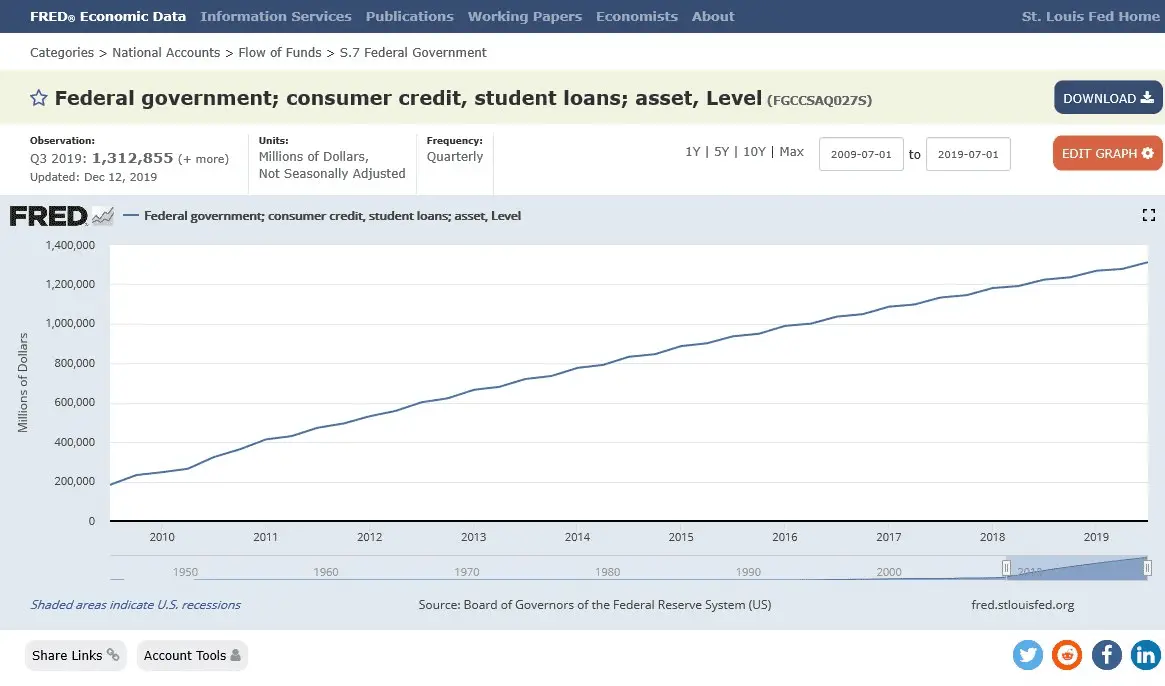
Task: Click the fred.stlouisfed.org source text
Action: (1022, 605)
